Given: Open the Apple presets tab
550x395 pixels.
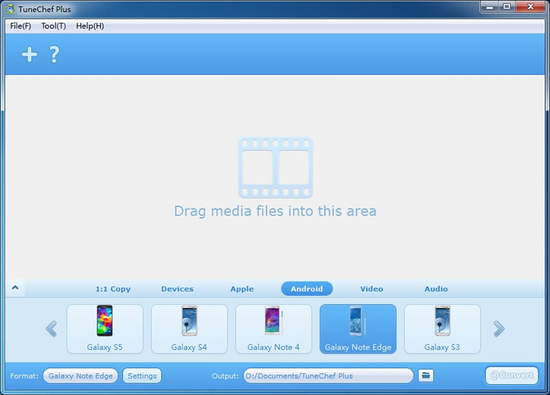Looking at the screenshot, I should click(x=242, y=289).
